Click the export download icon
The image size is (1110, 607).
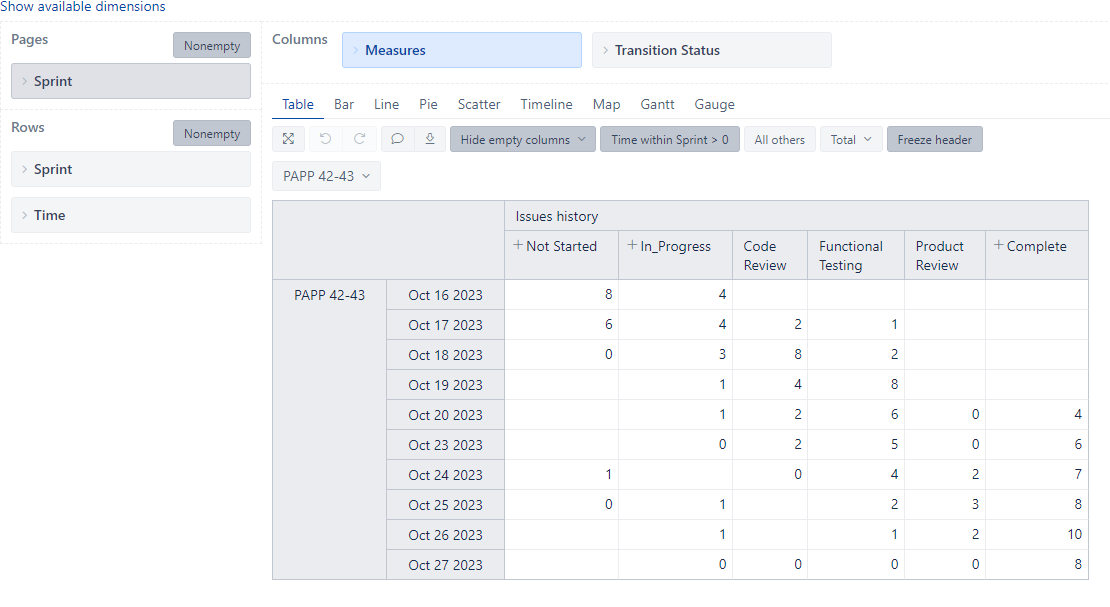(x=430, y=140)
